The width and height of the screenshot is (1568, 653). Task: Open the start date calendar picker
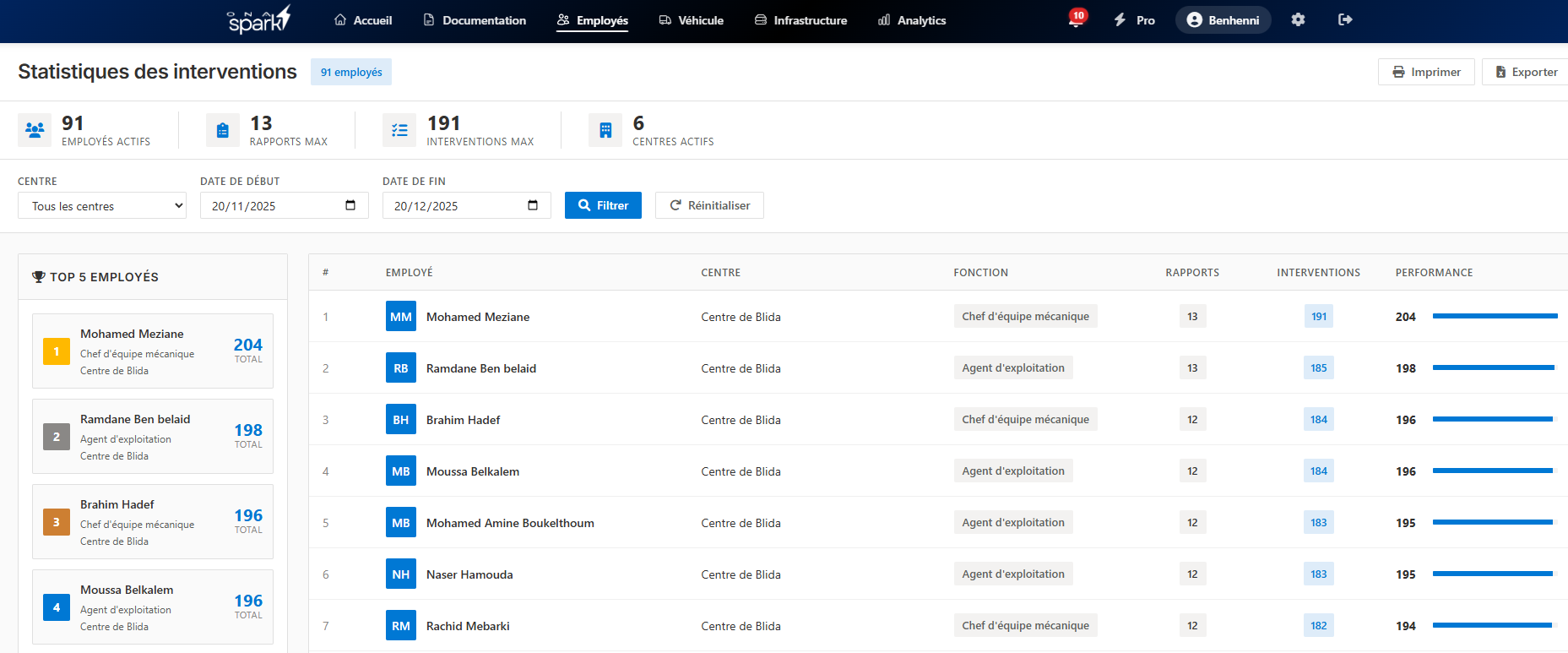[350, 205]
